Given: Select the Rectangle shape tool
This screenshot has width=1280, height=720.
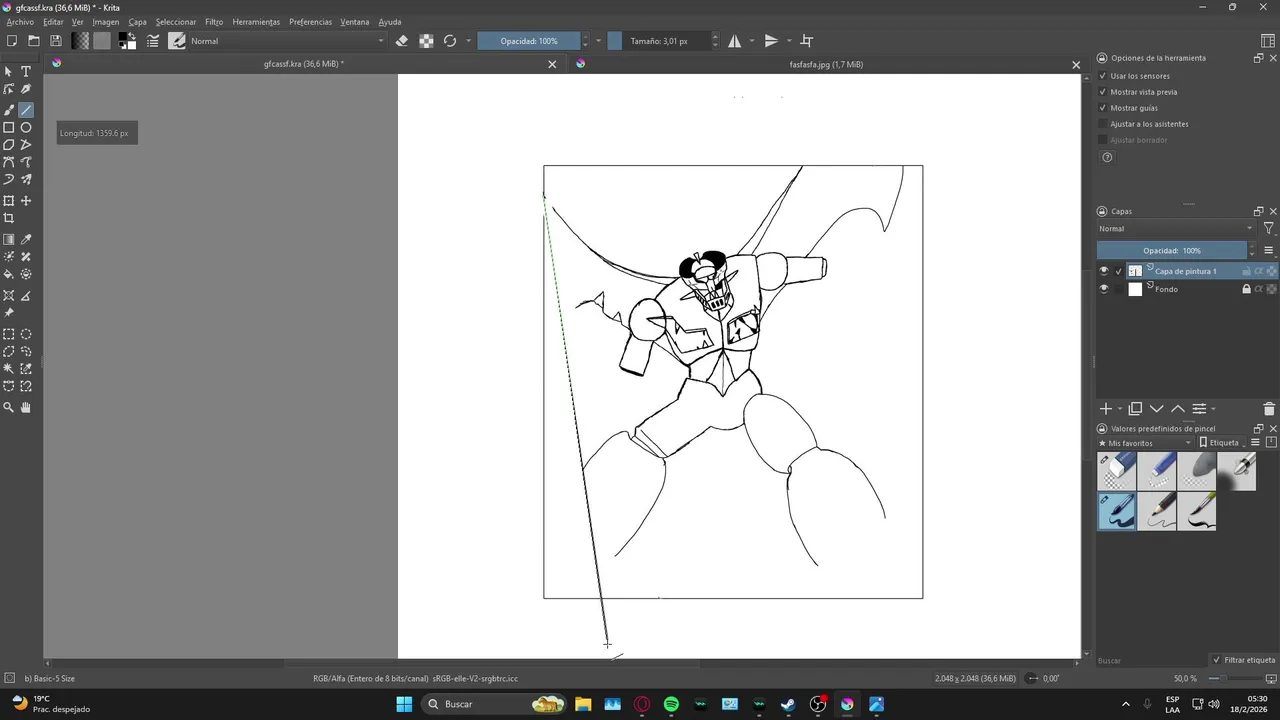Looking at the screenshot, I should click(x=9, y=128).
